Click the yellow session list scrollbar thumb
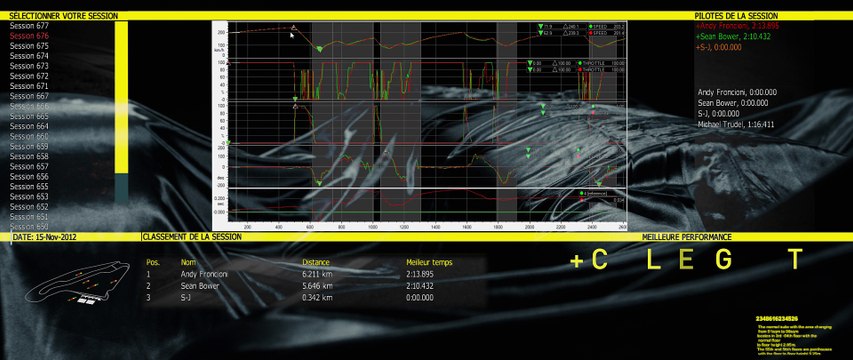The height and width of the screenshot is (360, 853). (x=121, y=97)
